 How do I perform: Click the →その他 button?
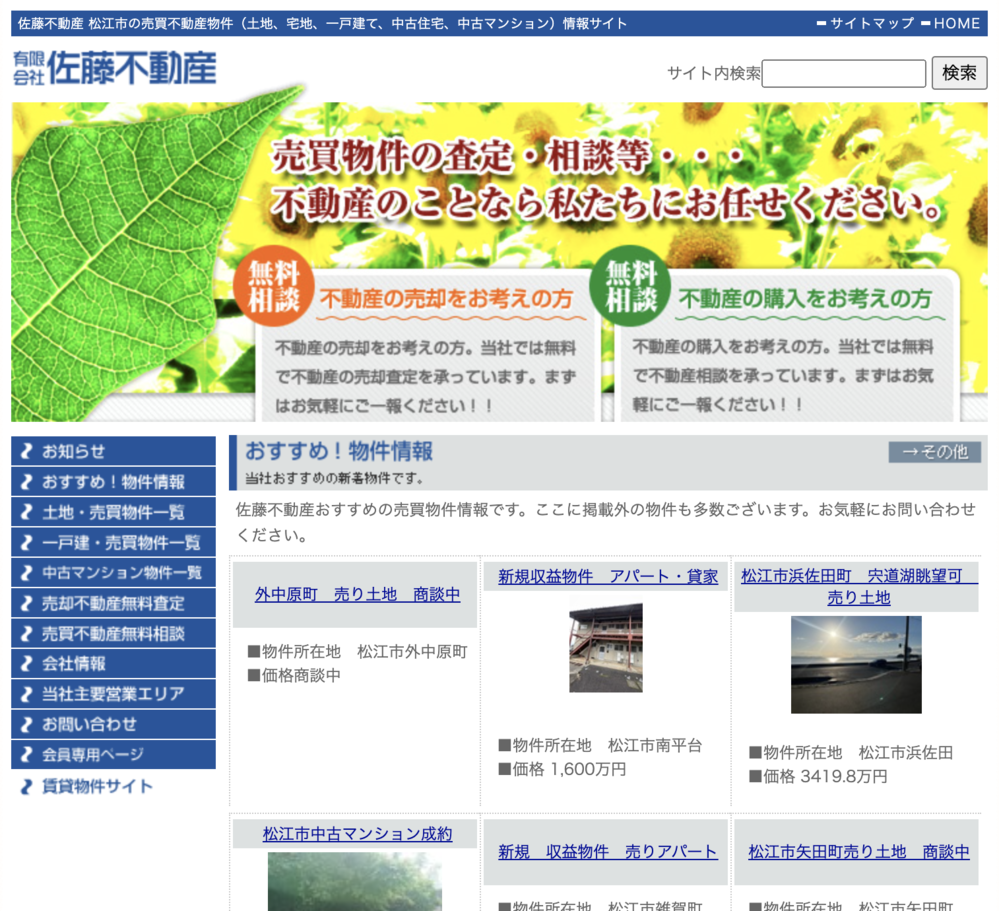click(x=935, y=452)
